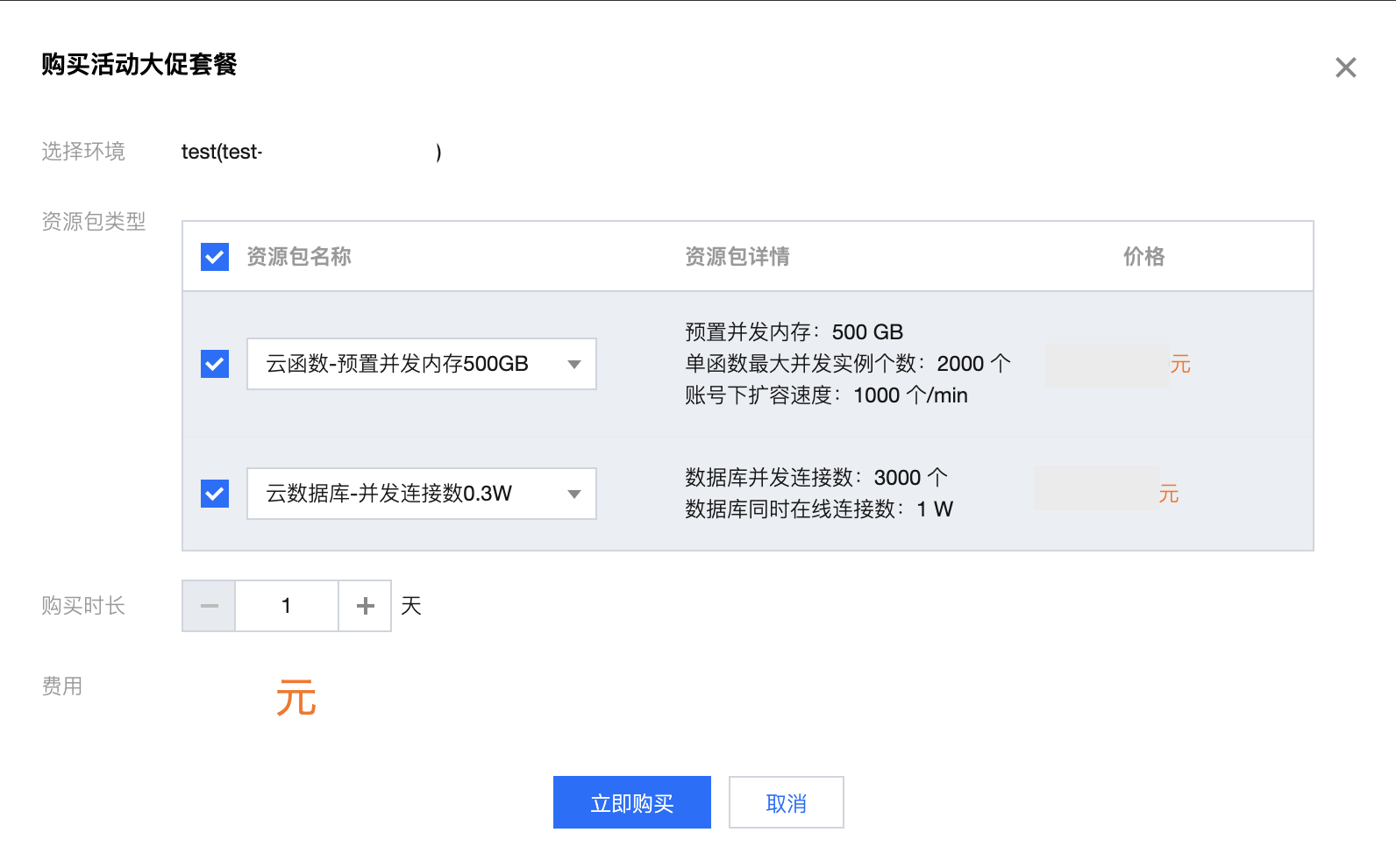This screenshot has width=1396, height=868.
Task: Click the 资源包详情 column header
Action: coord(737,257)
